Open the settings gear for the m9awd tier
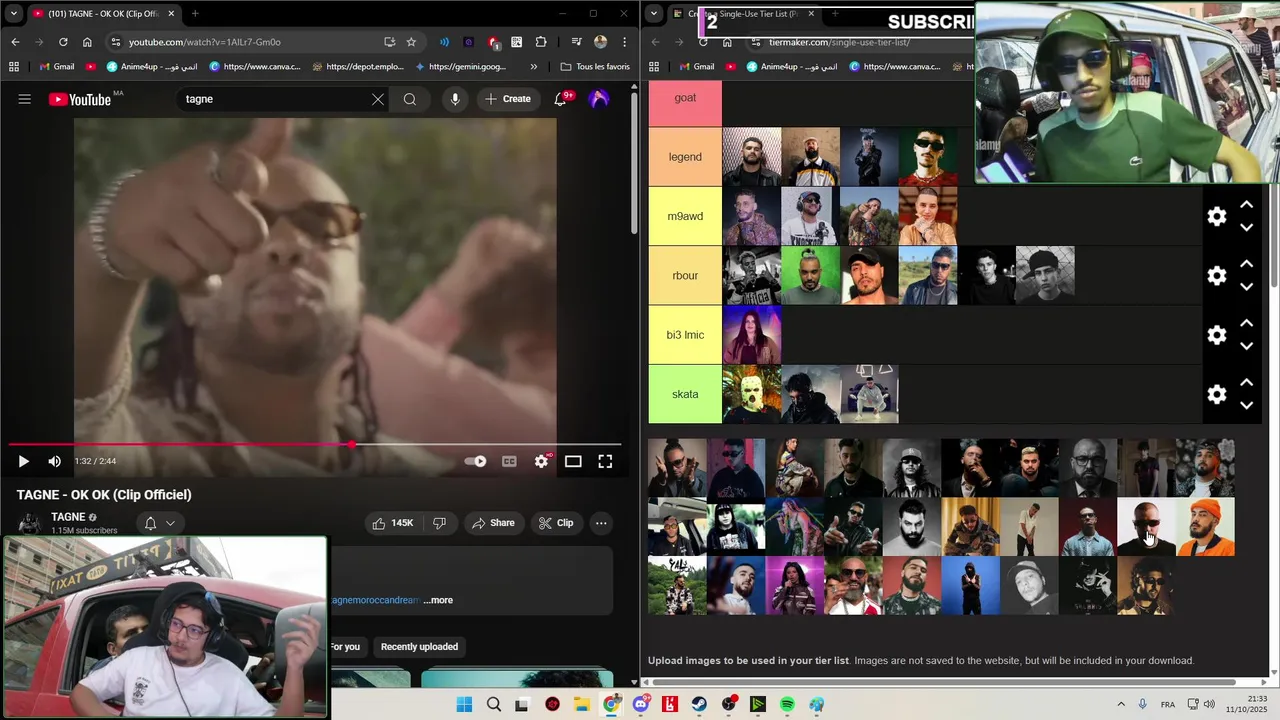Image resolution: width=1280 pixels, height=720 pixels. point(1217,217)
